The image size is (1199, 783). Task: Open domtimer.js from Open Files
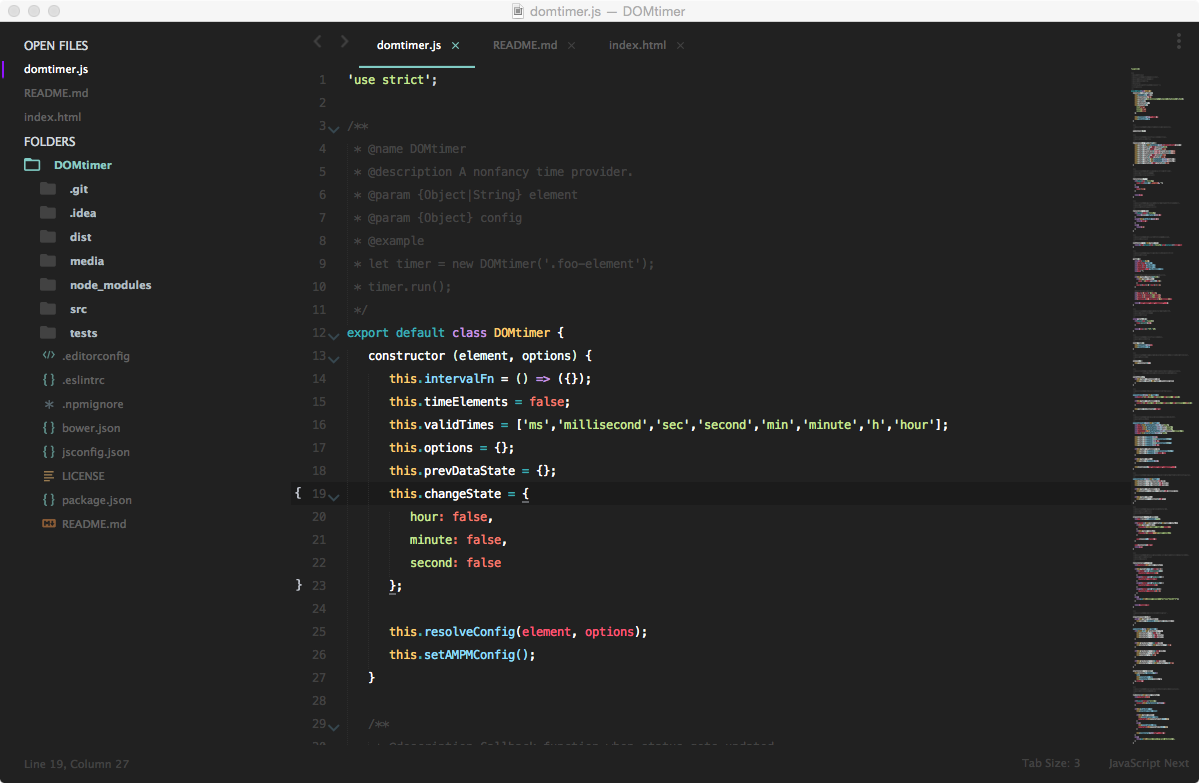pyautogui.click(x=56, y=69)
